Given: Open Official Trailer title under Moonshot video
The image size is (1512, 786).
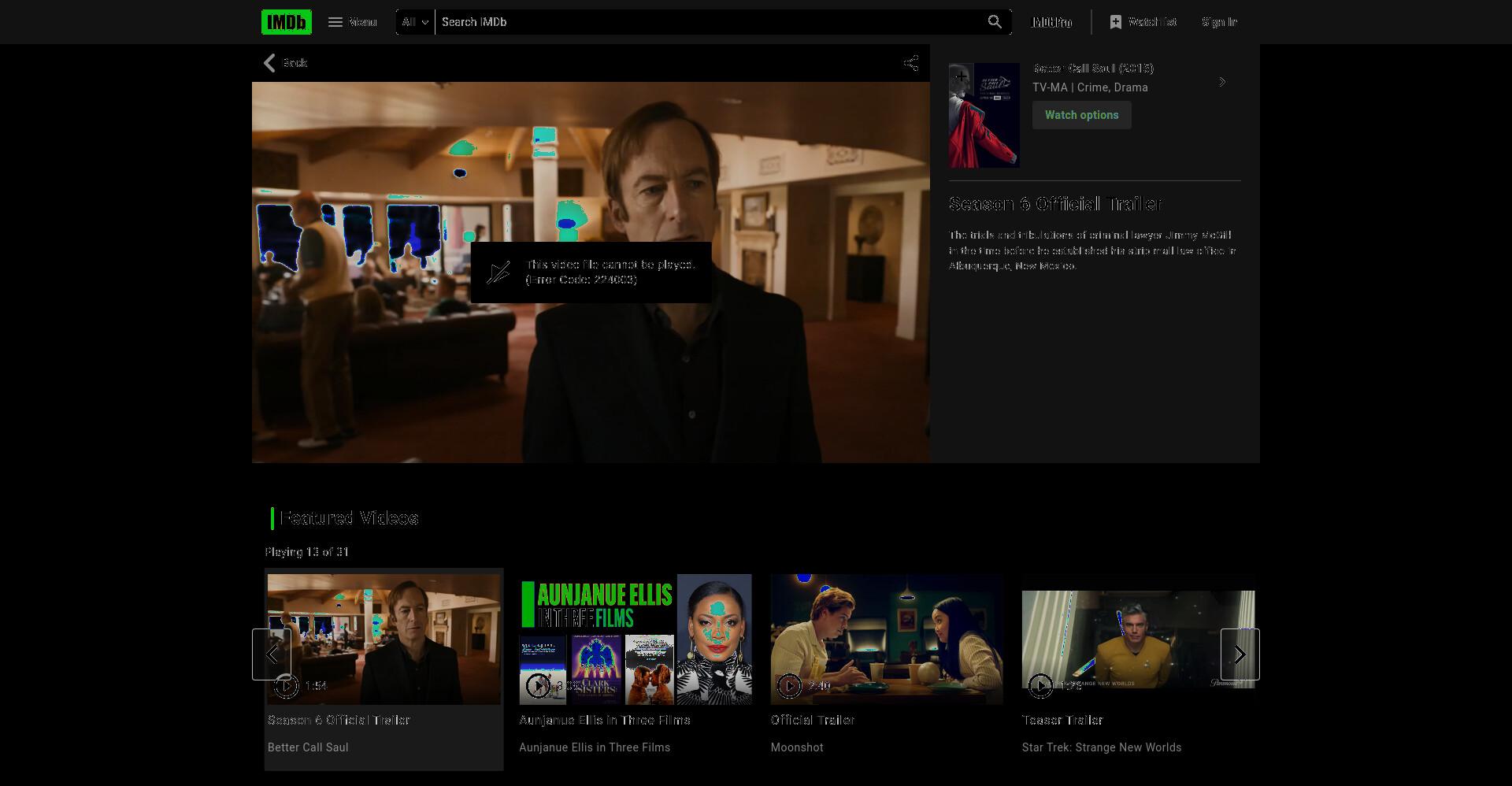Looking at the screenshot, I should [x=813, y=720].
